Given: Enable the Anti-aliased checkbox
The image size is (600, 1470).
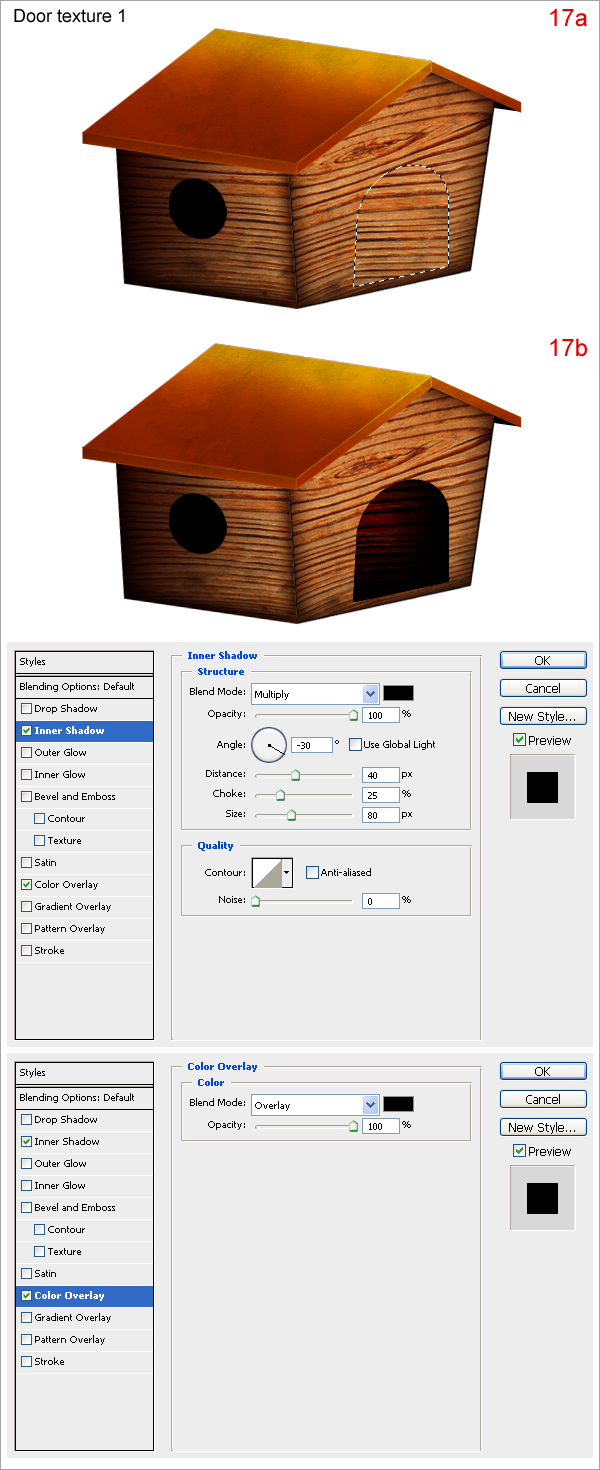Looking at the screenshot, I should click(312, 872).
